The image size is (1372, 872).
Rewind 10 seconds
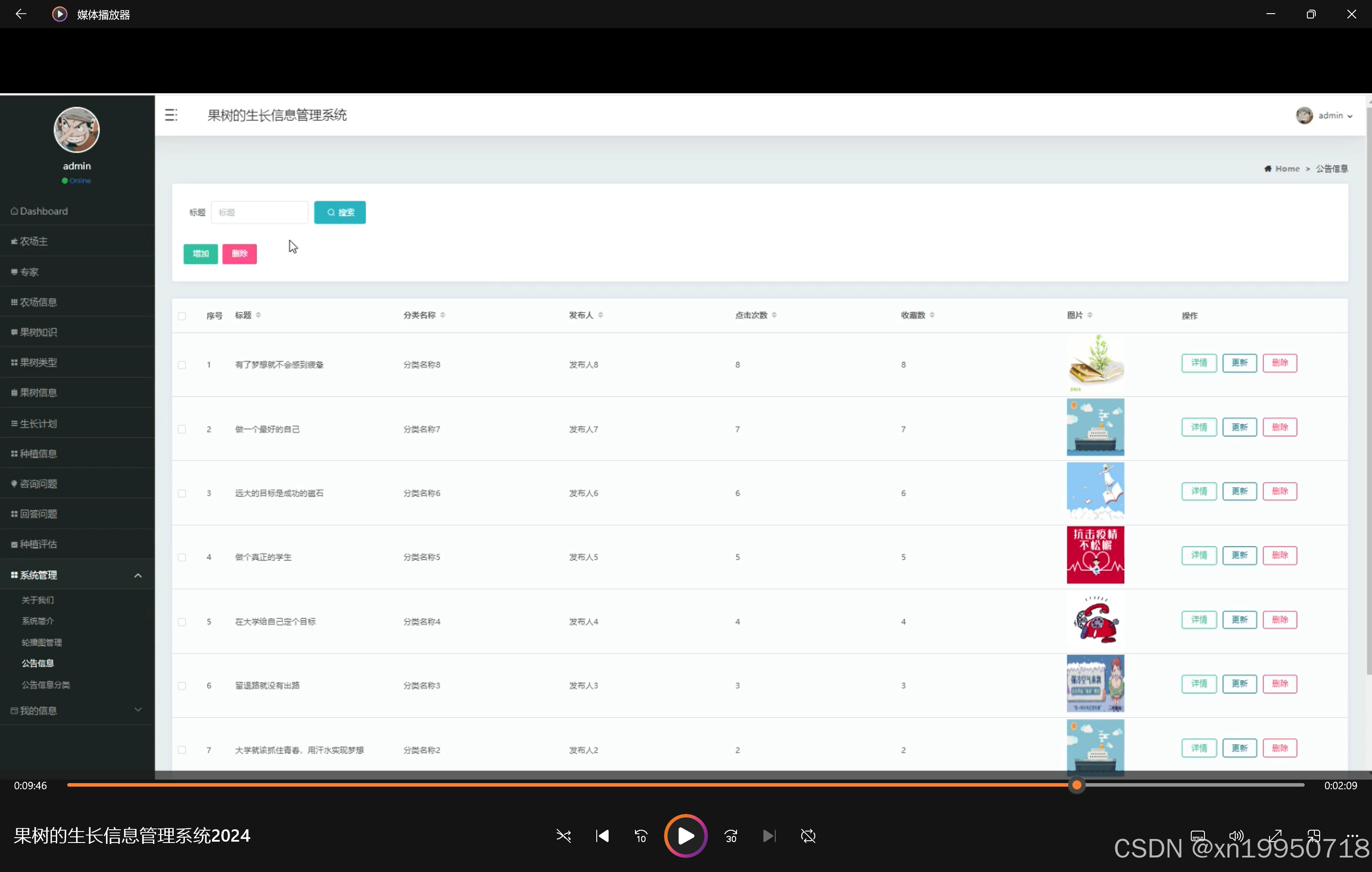[x=641, y=836]
